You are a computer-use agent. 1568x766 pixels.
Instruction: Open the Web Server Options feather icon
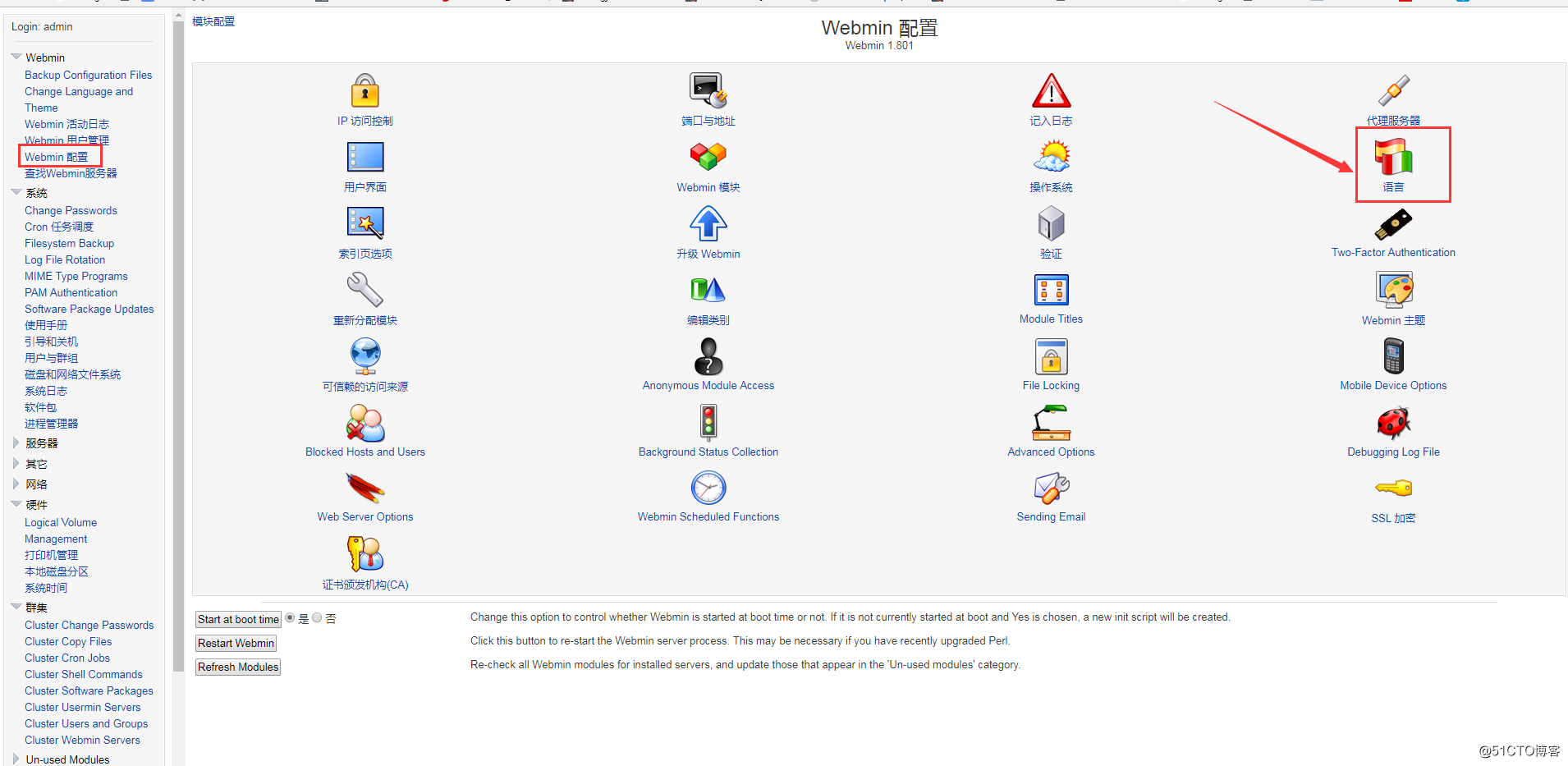(365, 488)
